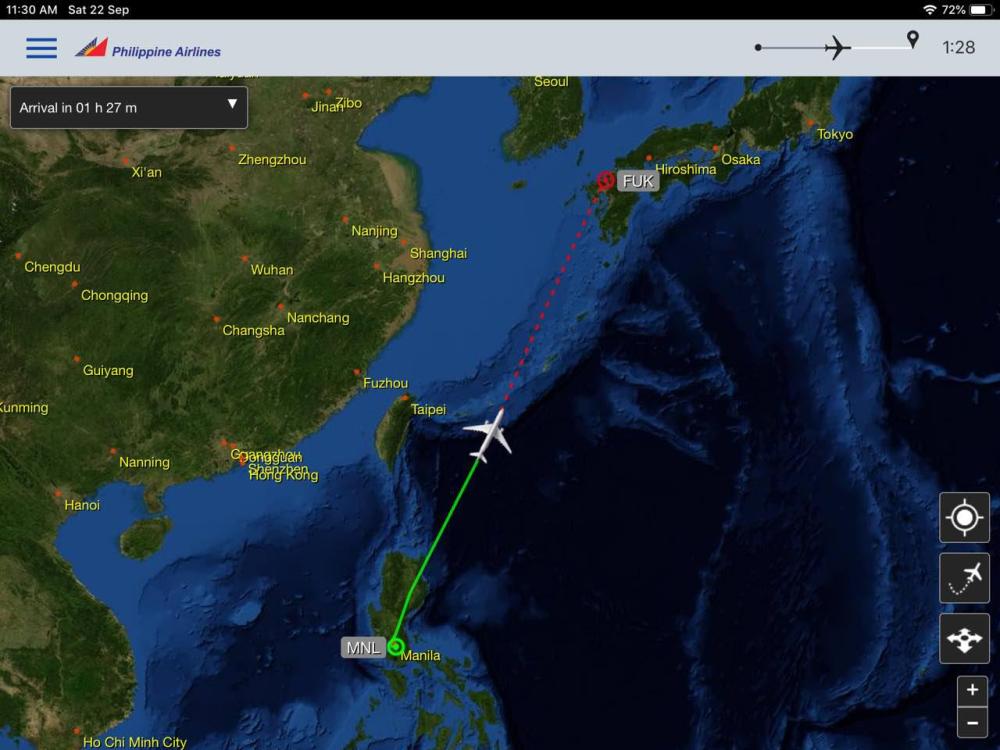The image size is (1000, 750).
Task: Zoom out with the minus button
Action: pos(972,723)
